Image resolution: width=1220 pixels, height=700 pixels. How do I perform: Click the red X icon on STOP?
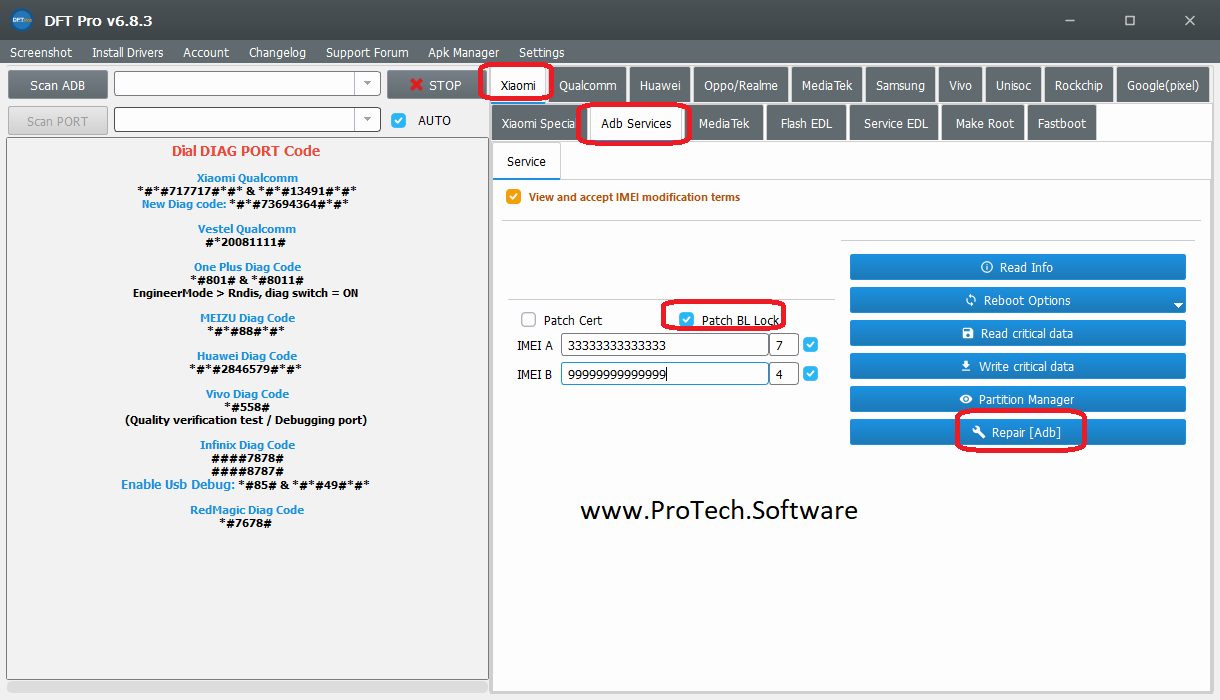[417, 85]
